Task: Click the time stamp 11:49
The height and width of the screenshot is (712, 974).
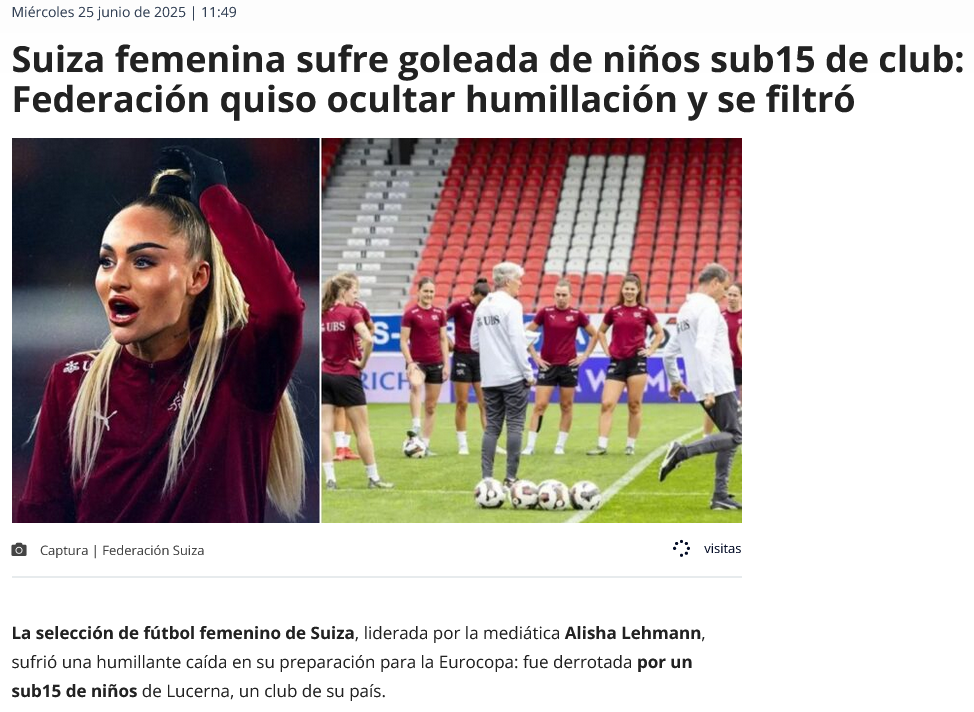Action: point(219,12)
